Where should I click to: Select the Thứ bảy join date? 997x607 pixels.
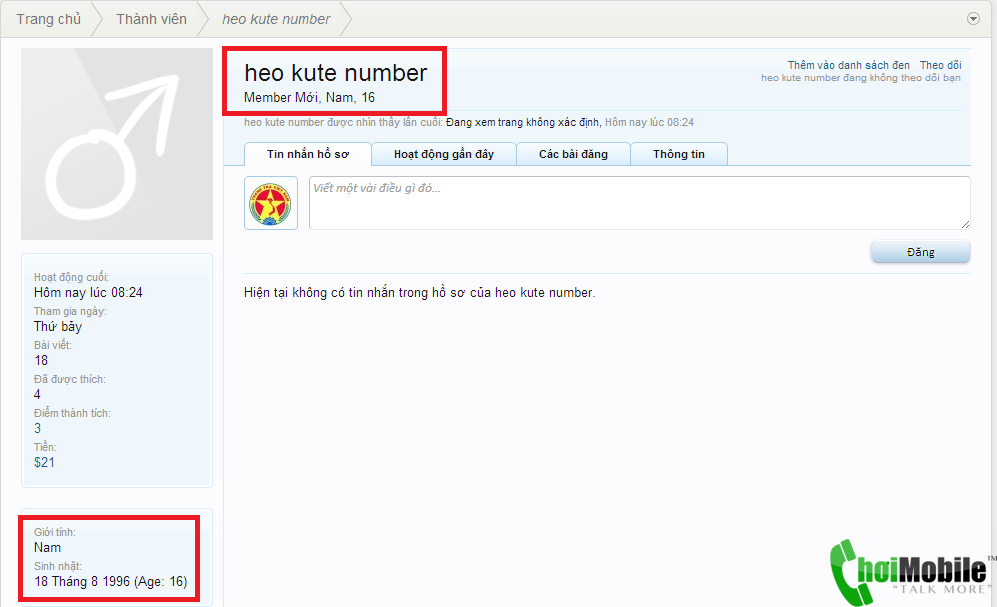point(58,327)
